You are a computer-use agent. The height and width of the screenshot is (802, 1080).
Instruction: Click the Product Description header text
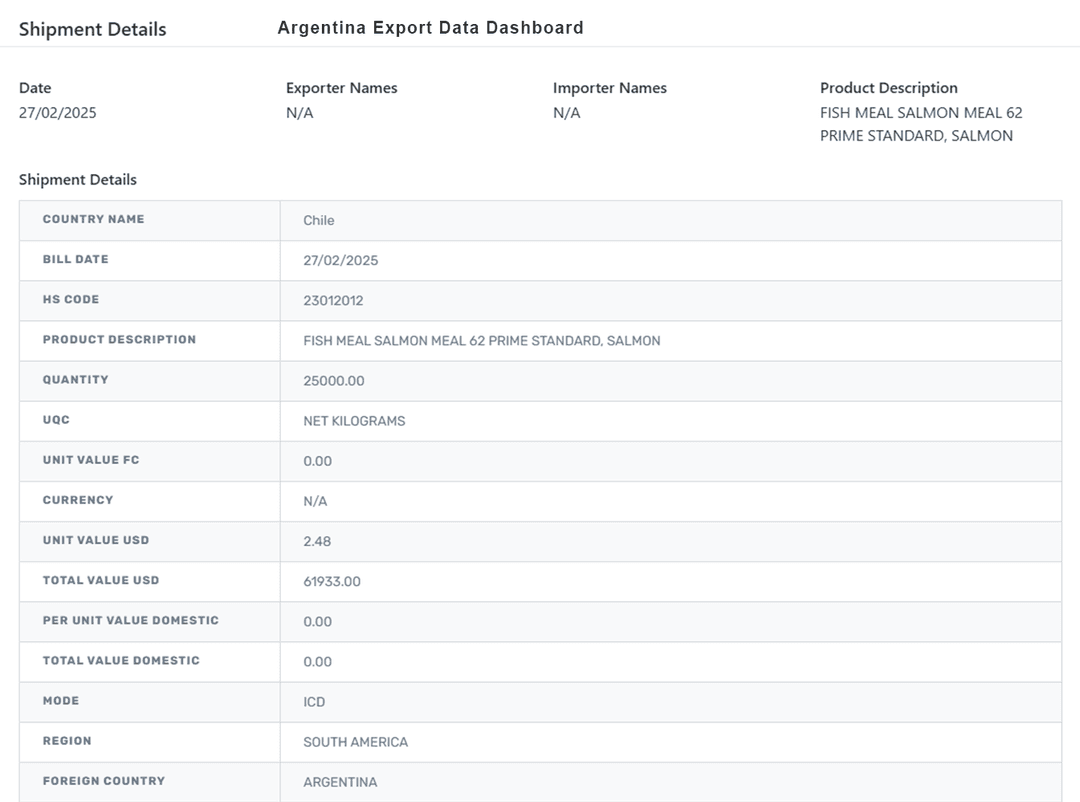tap(888, 88)
